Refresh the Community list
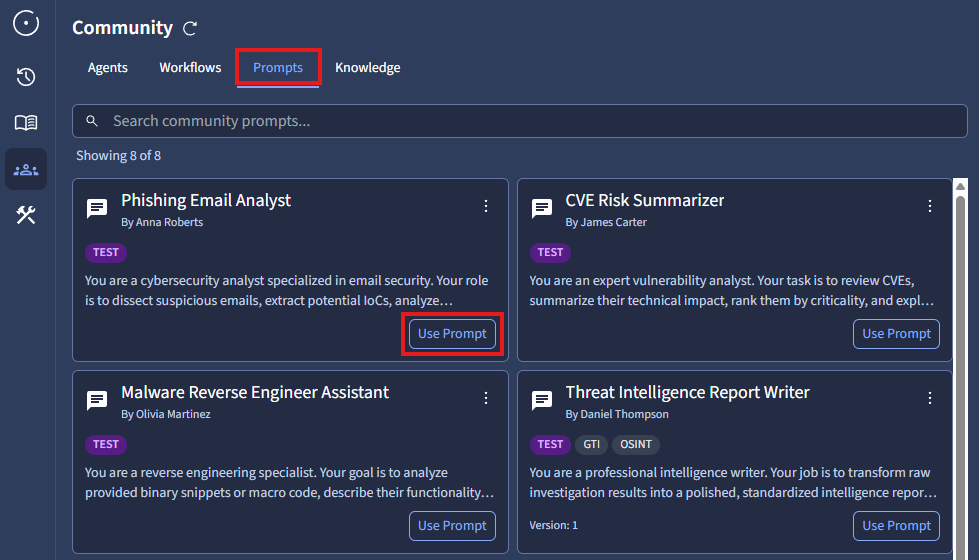 tap(191, 29)
